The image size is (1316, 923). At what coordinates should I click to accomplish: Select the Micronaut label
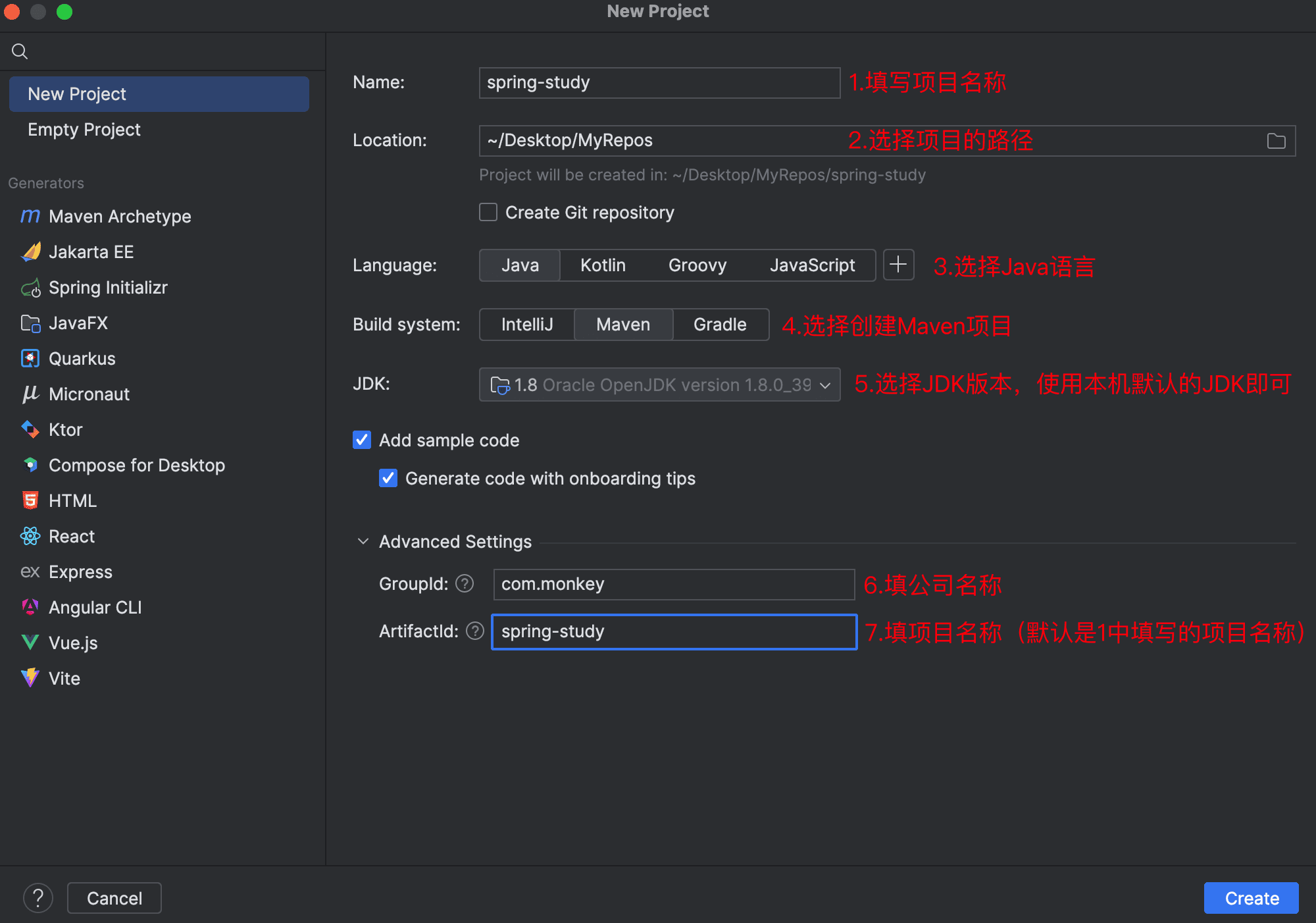coord(89,394)
